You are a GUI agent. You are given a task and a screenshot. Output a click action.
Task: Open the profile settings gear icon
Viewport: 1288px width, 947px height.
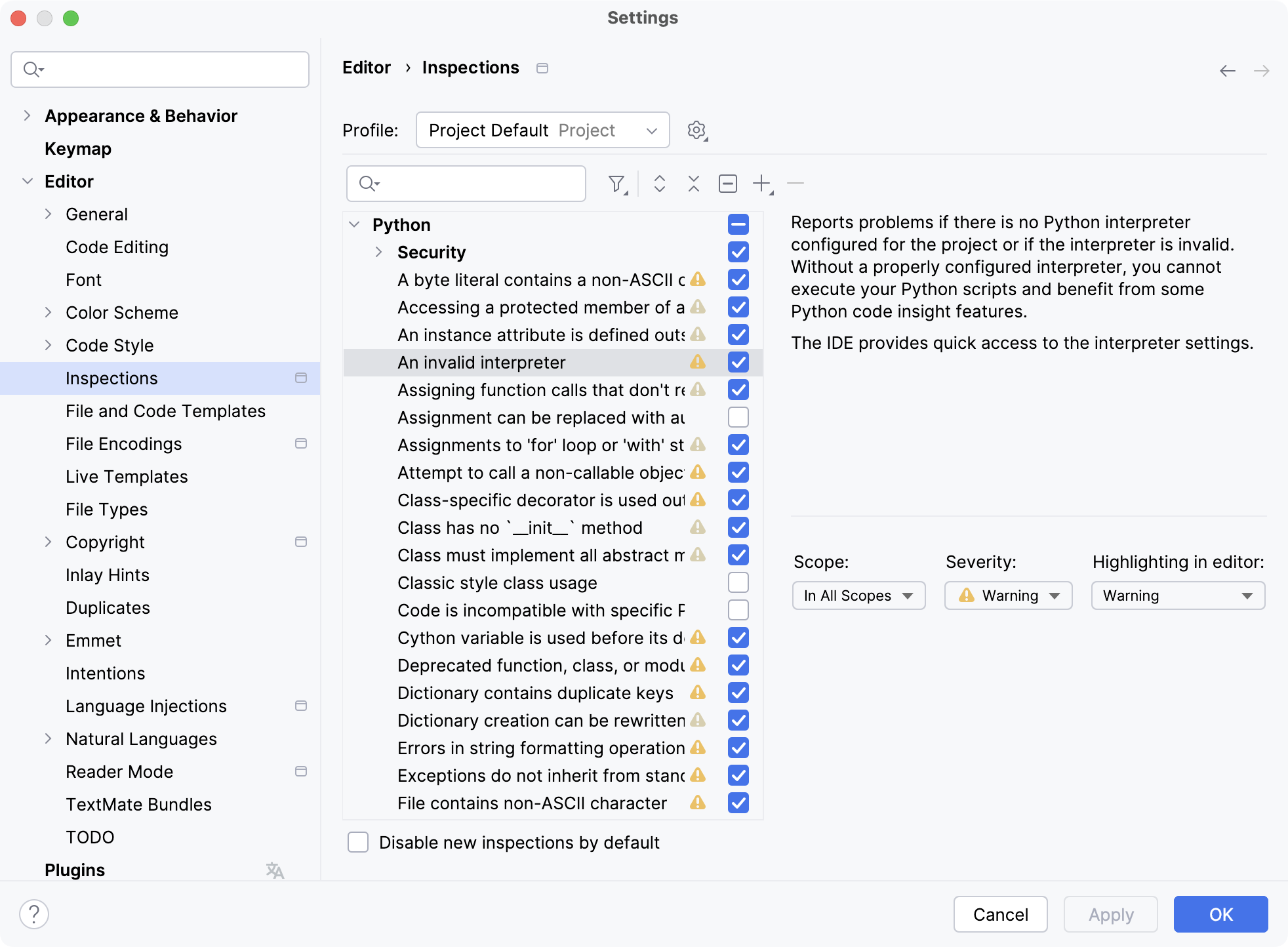[696, 130]
